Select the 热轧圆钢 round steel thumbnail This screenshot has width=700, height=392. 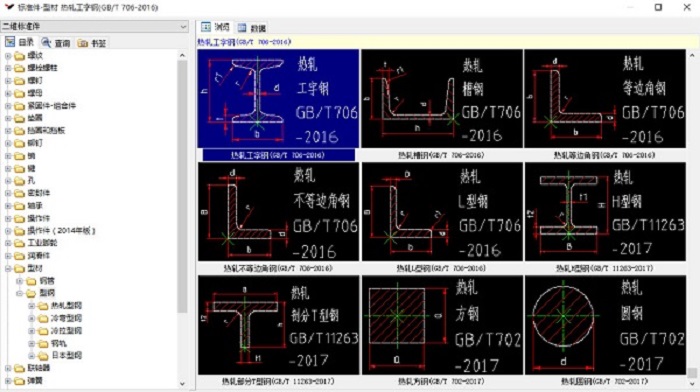tap(605, 325)
